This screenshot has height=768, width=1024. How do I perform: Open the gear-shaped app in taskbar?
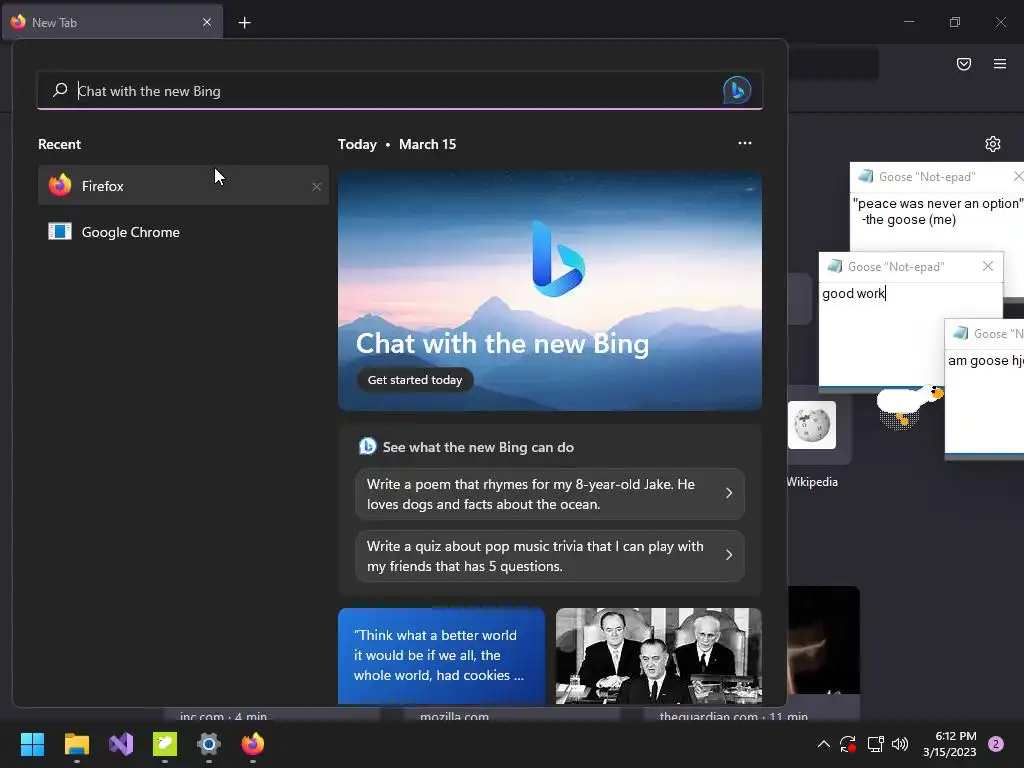coord(209,744)
